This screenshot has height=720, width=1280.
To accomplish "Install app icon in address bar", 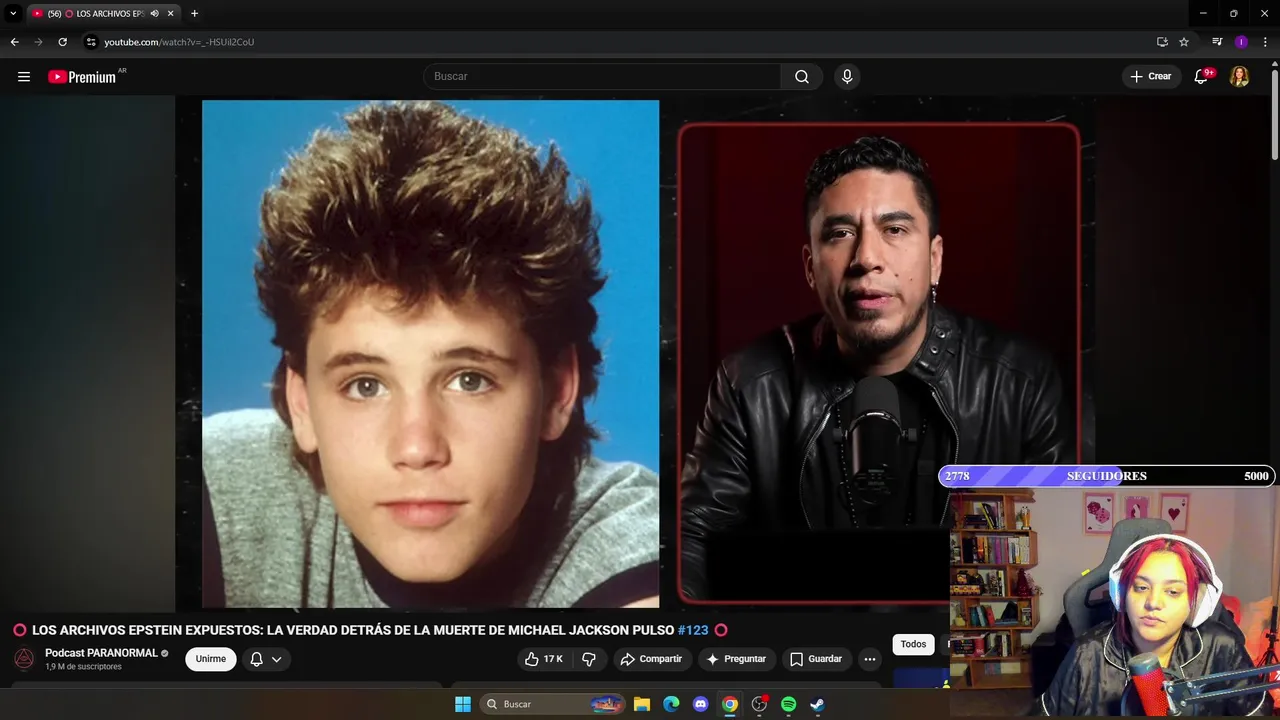I will pos(1162,42).
